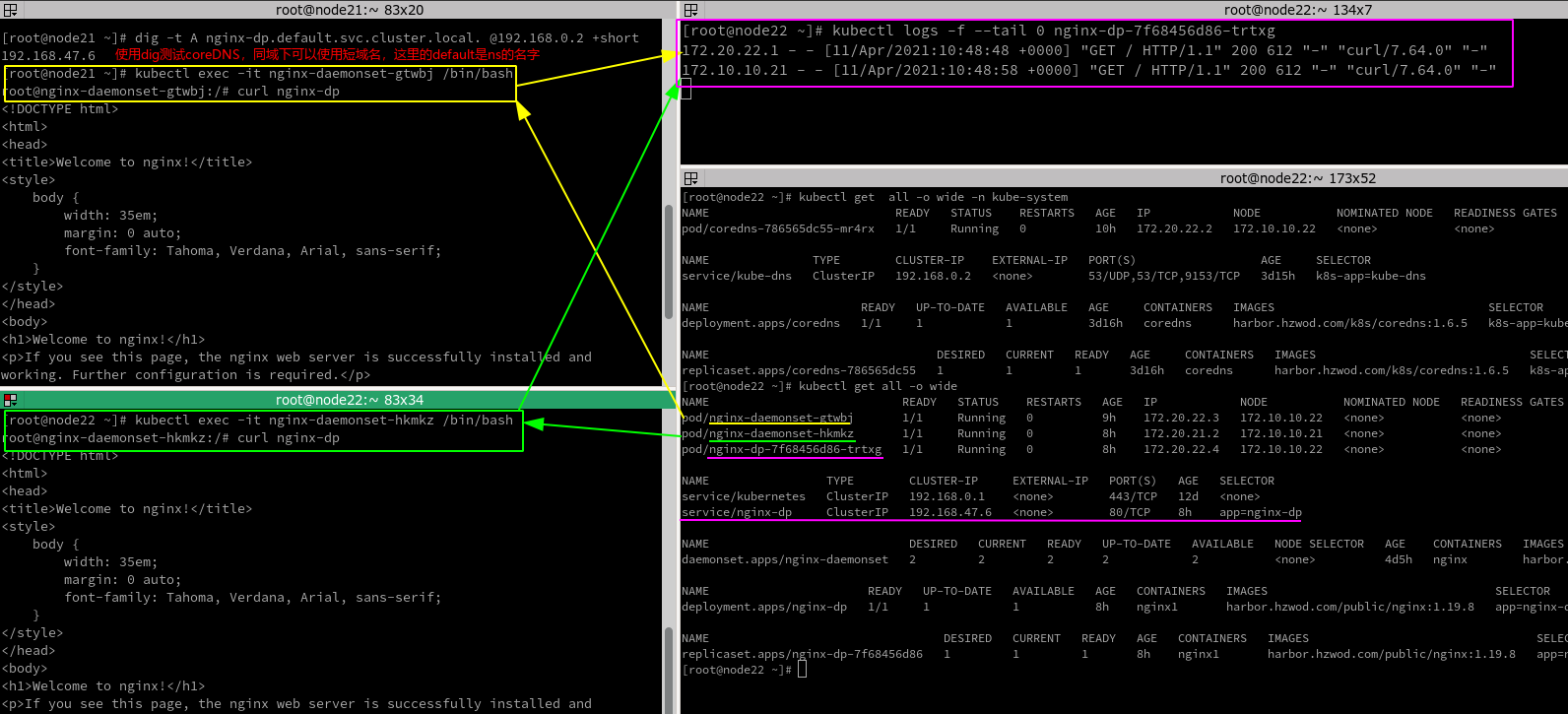Select service/kubernetes row name
Screen dimensions: 1568x714
point(744,496)
